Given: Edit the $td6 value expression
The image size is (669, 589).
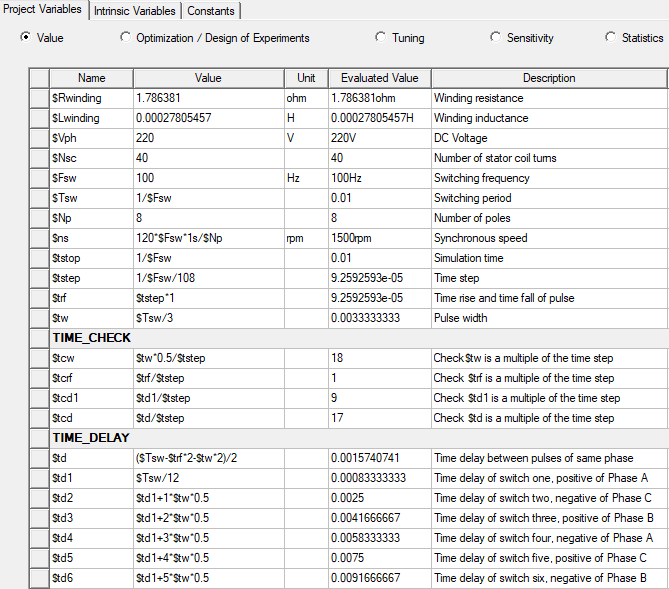Looking at the screenshot, I should point(208,578).
